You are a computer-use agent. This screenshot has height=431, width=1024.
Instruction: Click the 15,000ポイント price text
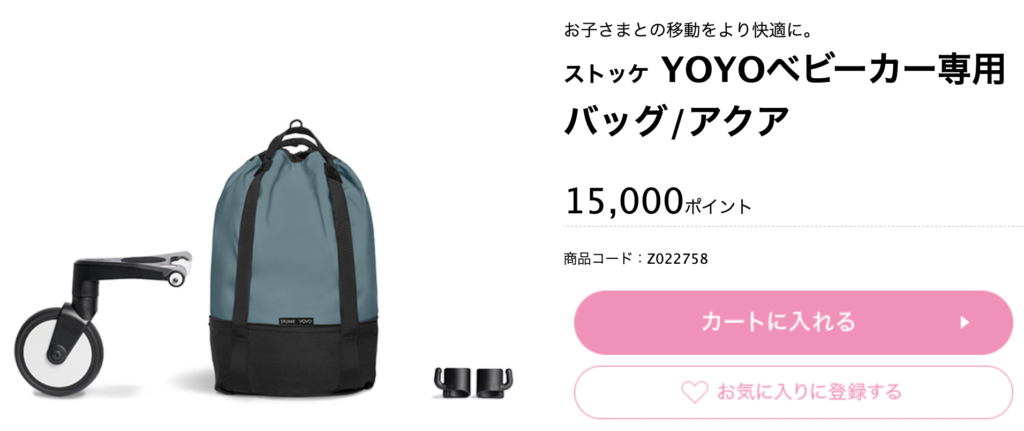coord(658,202)
